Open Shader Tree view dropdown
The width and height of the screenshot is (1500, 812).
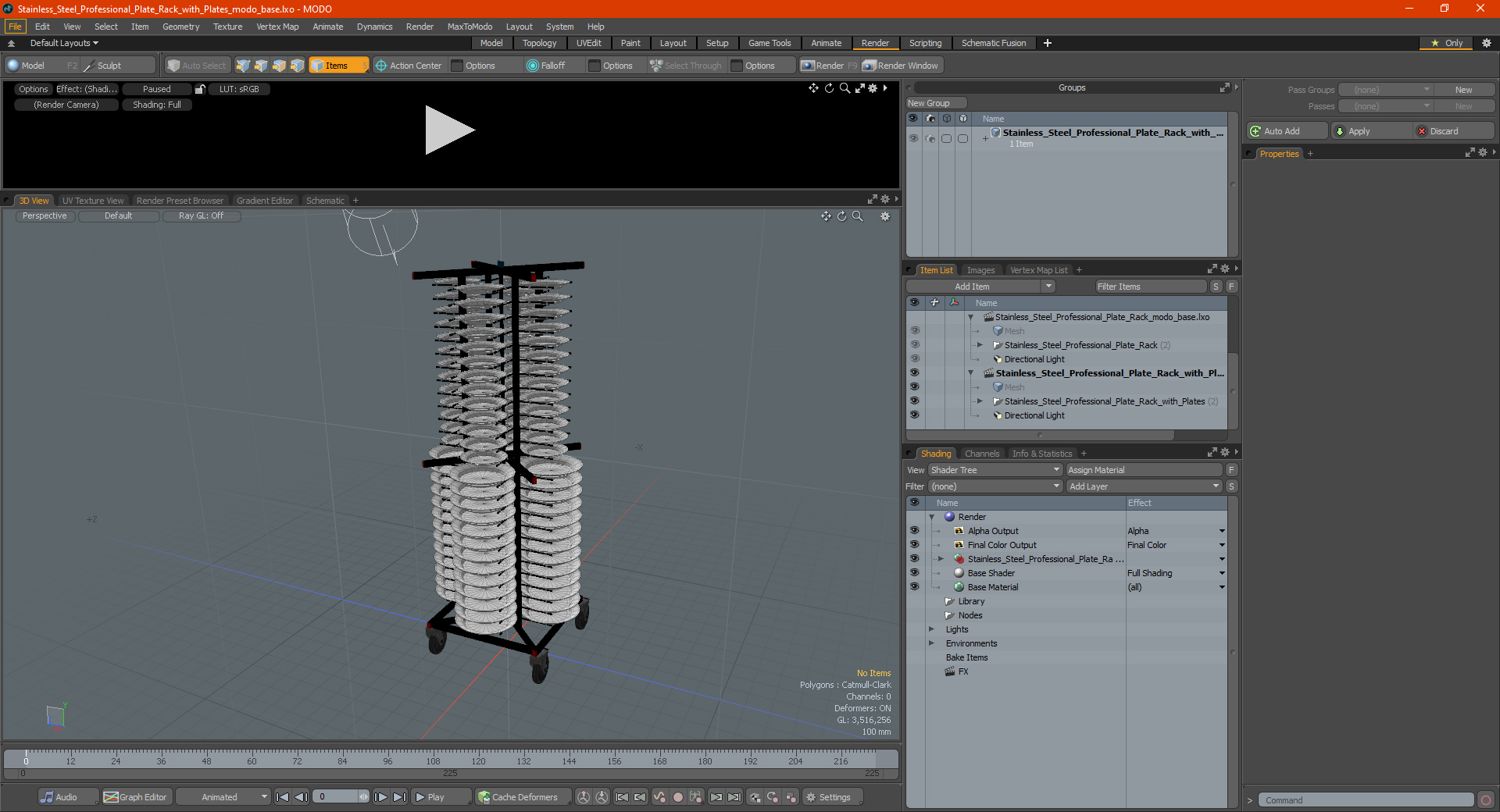tap(995, 470)
